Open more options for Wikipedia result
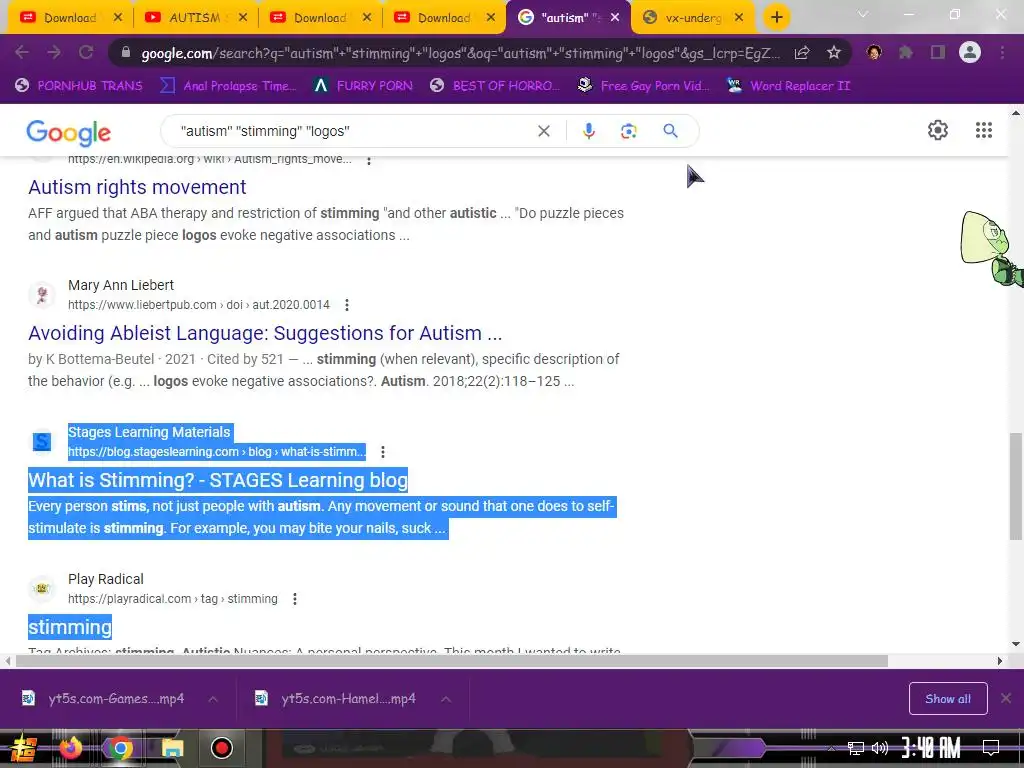The height and width of the screenshot is (768, 1024). [369, 160]
